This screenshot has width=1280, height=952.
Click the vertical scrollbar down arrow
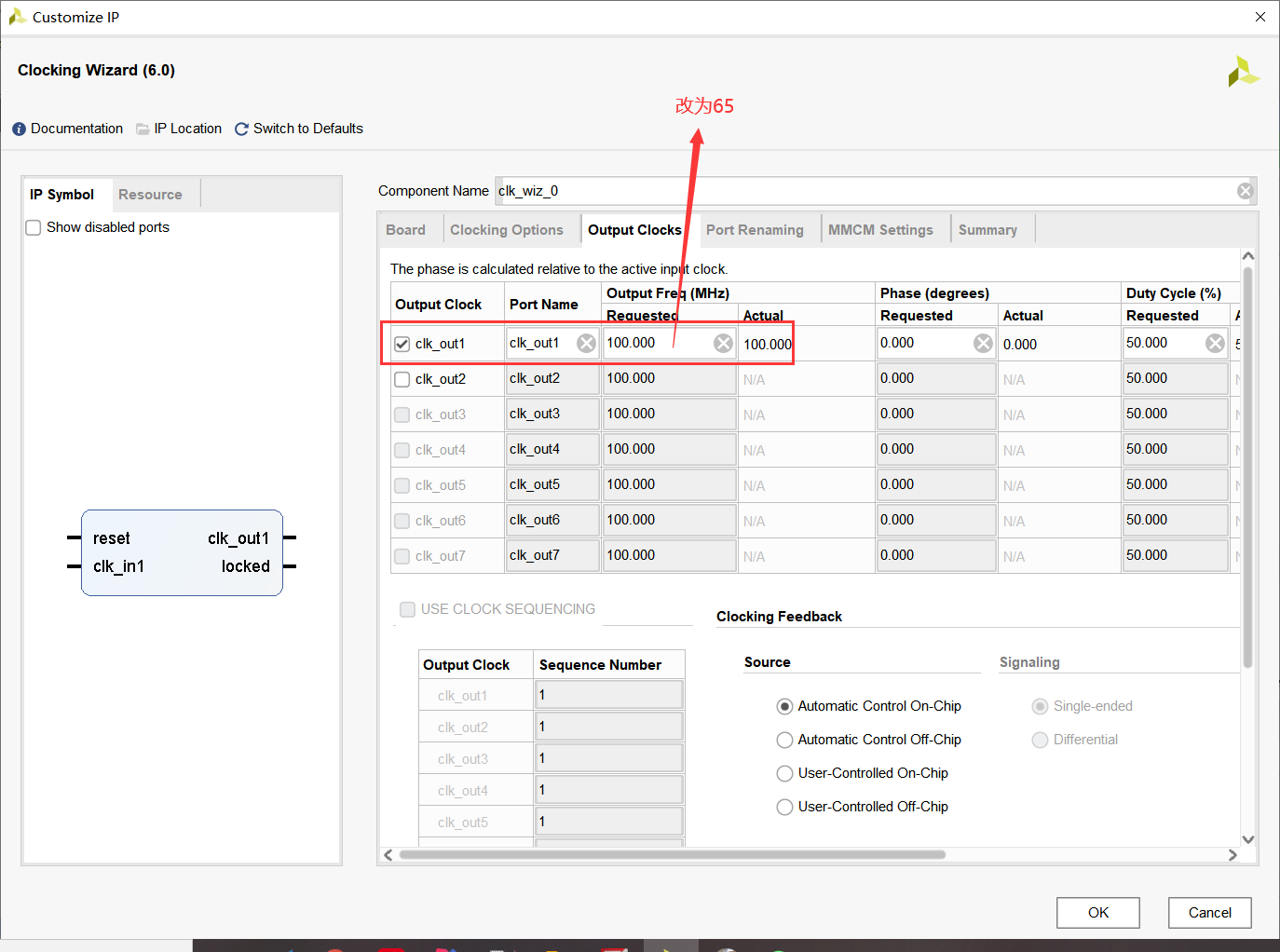tap(1248, 839)
